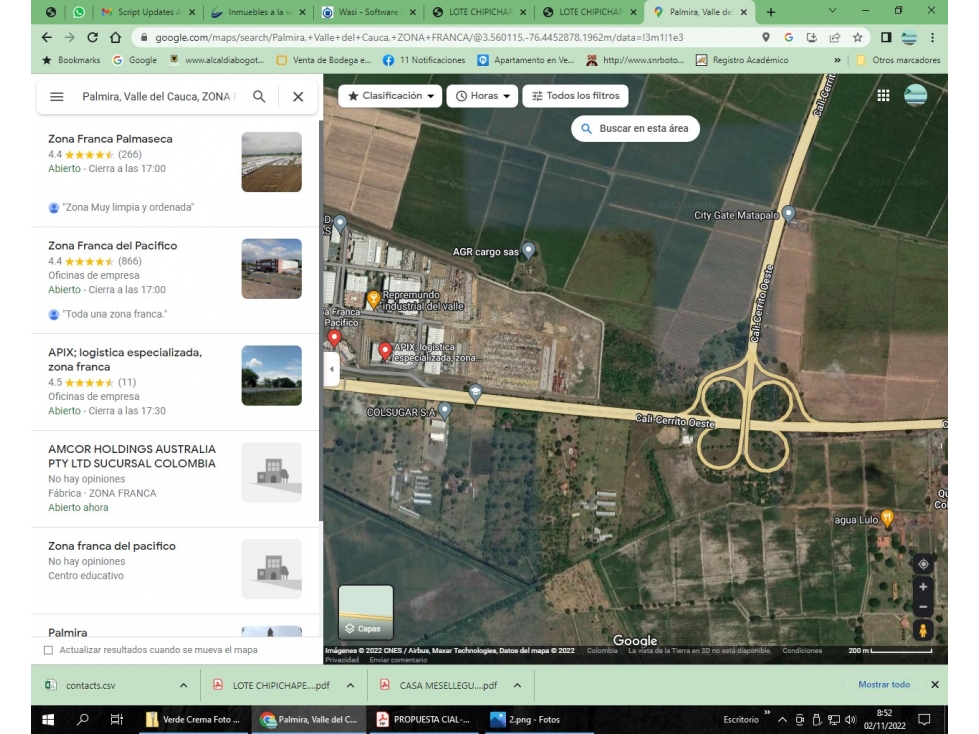The width and height of the screenshot is (979, 734).
Task: Open a new browser tab
Action: [x=771, y=12]
